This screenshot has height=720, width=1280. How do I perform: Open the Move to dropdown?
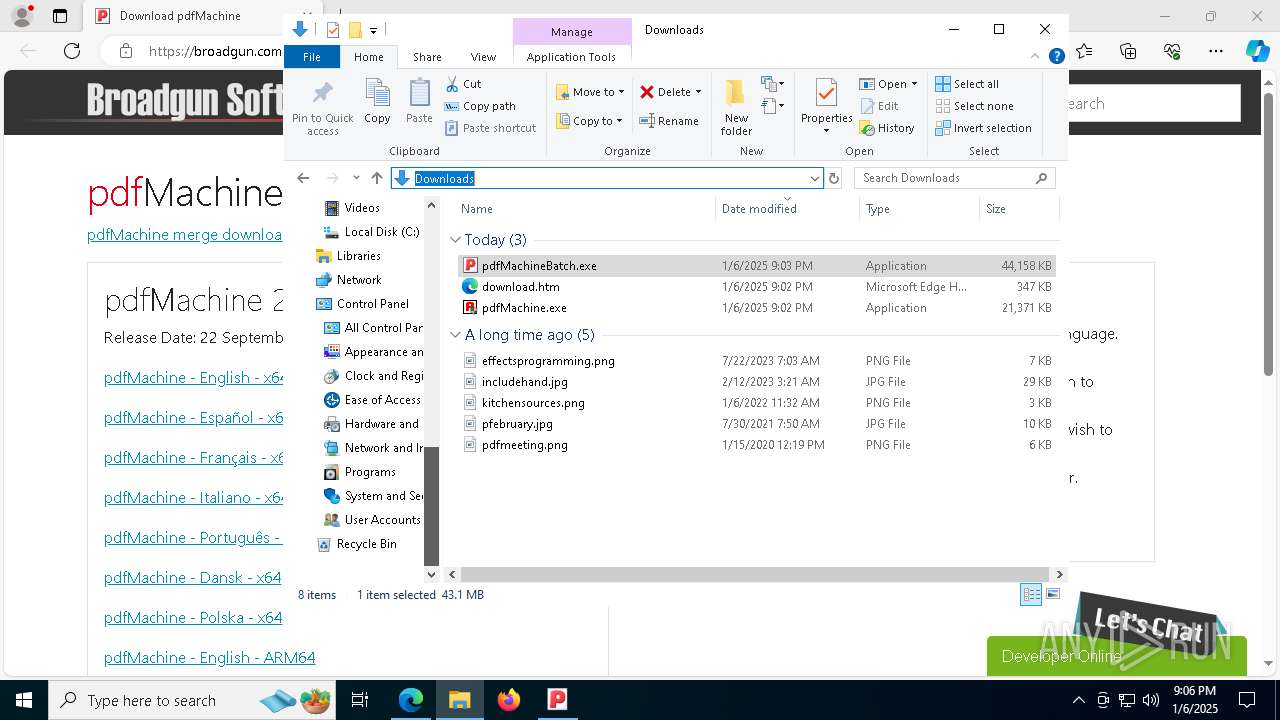[x=591, y=92]
